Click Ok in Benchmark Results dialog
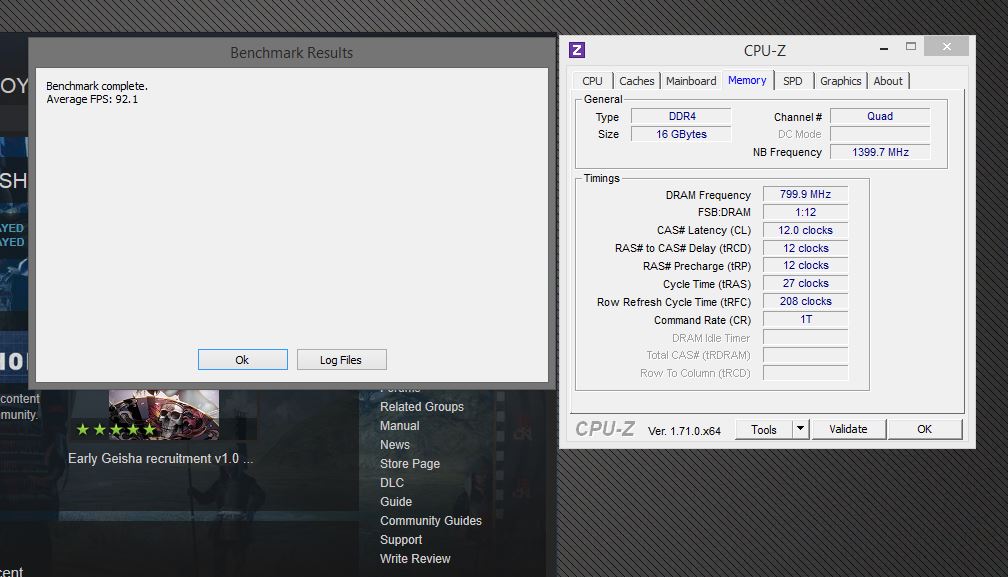Image resolution: width=1008 pixels, height=577 pixels. click(242, 360)
